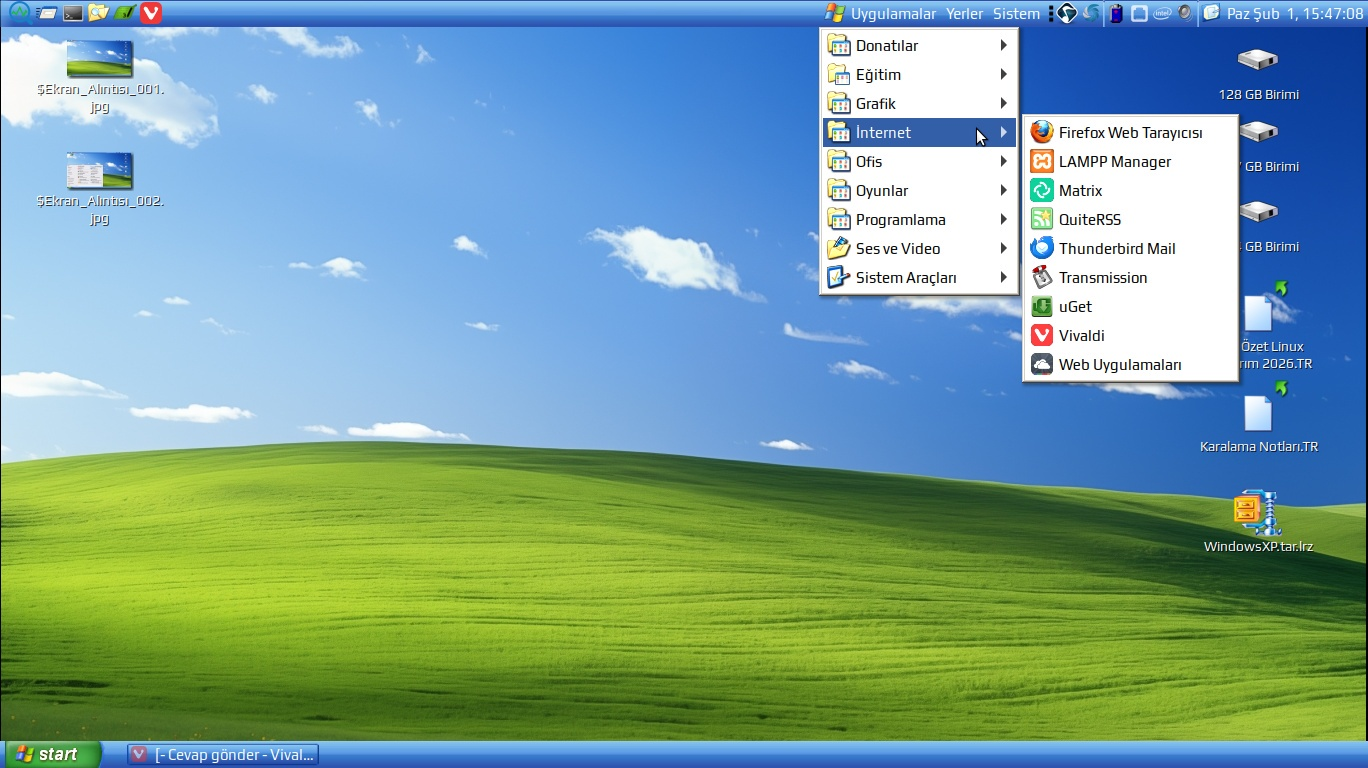Image resolution: width=1368 pixels, height=768 pixels.
Task: Expand the Eğitim submenu arrow
Action: point(1003,74)
